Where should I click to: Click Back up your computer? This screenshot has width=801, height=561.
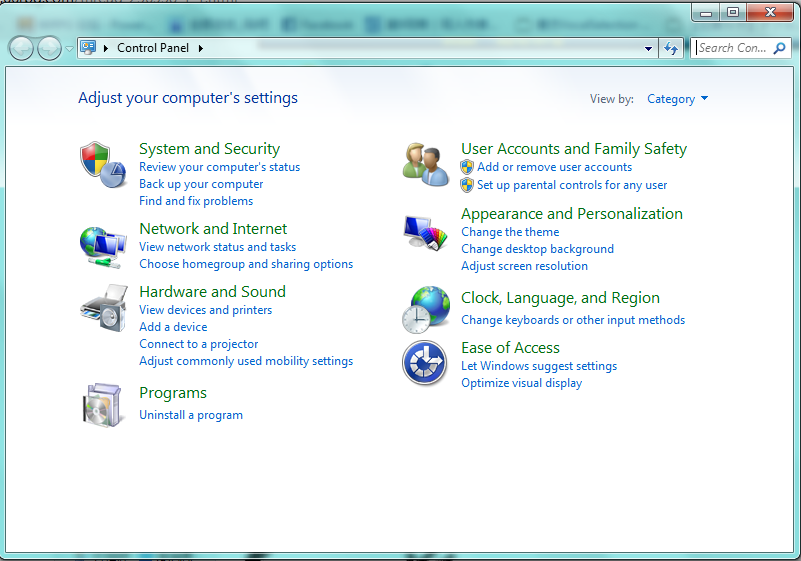201,184
